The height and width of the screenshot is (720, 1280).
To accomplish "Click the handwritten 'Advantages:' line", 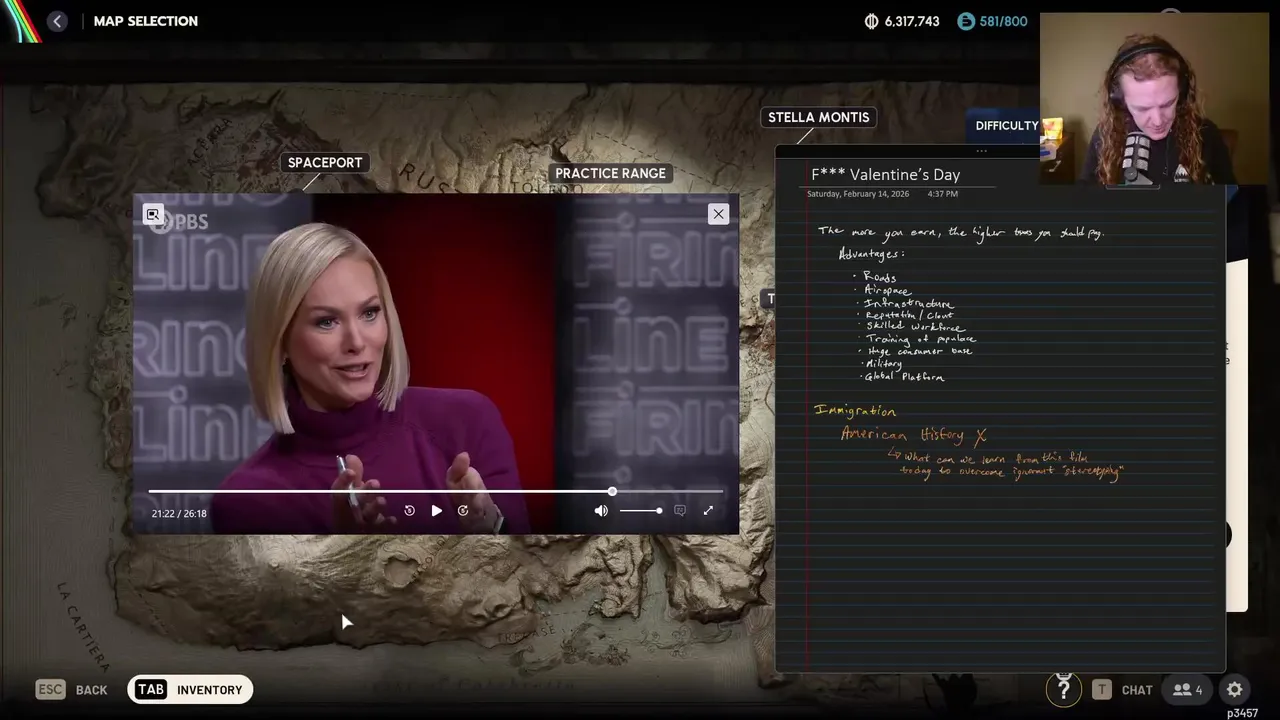I will (871, 254).
